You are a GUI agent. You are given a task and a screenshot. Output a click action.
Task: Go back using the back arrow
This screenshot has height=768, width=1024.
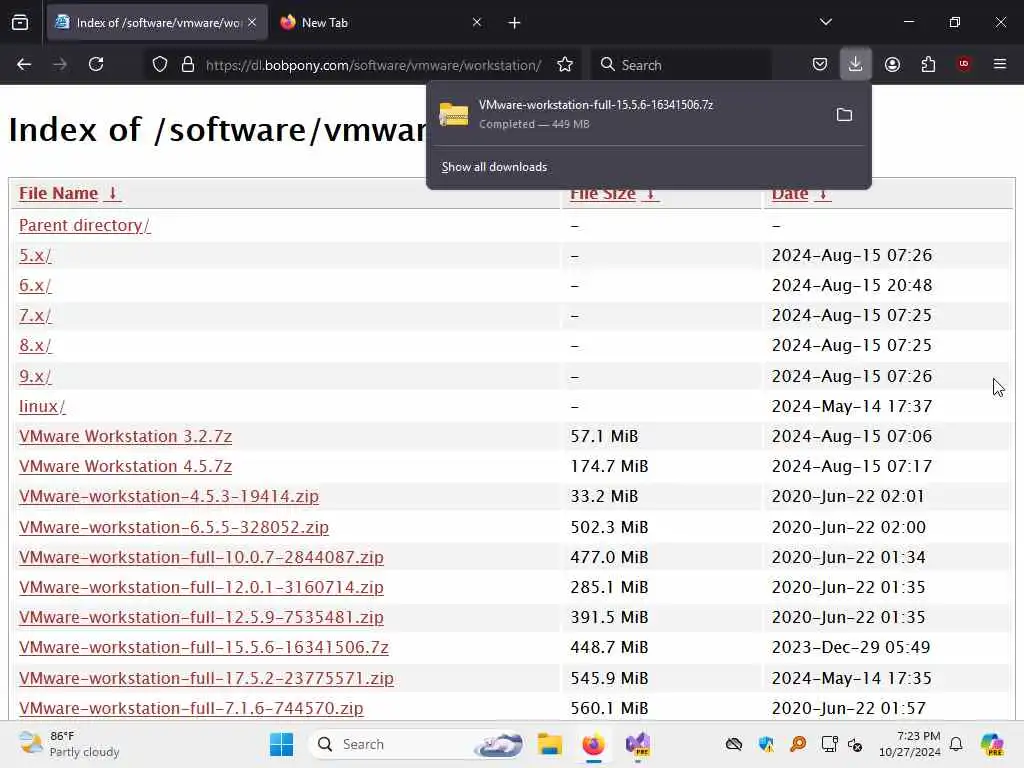click(24, 64)
